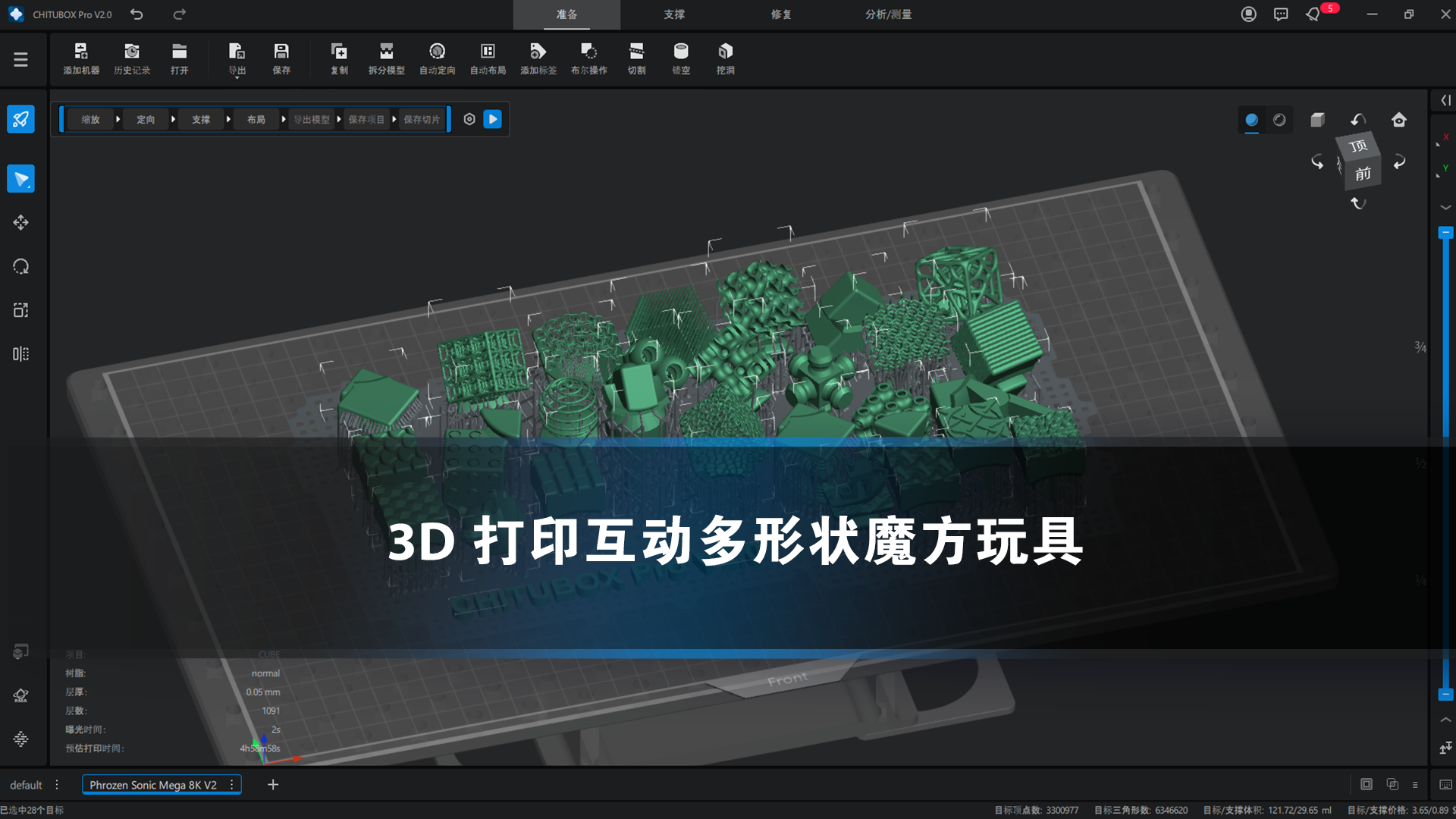Click the 缩放 workflow step button

pyautogui.click(x=91, y=119)
